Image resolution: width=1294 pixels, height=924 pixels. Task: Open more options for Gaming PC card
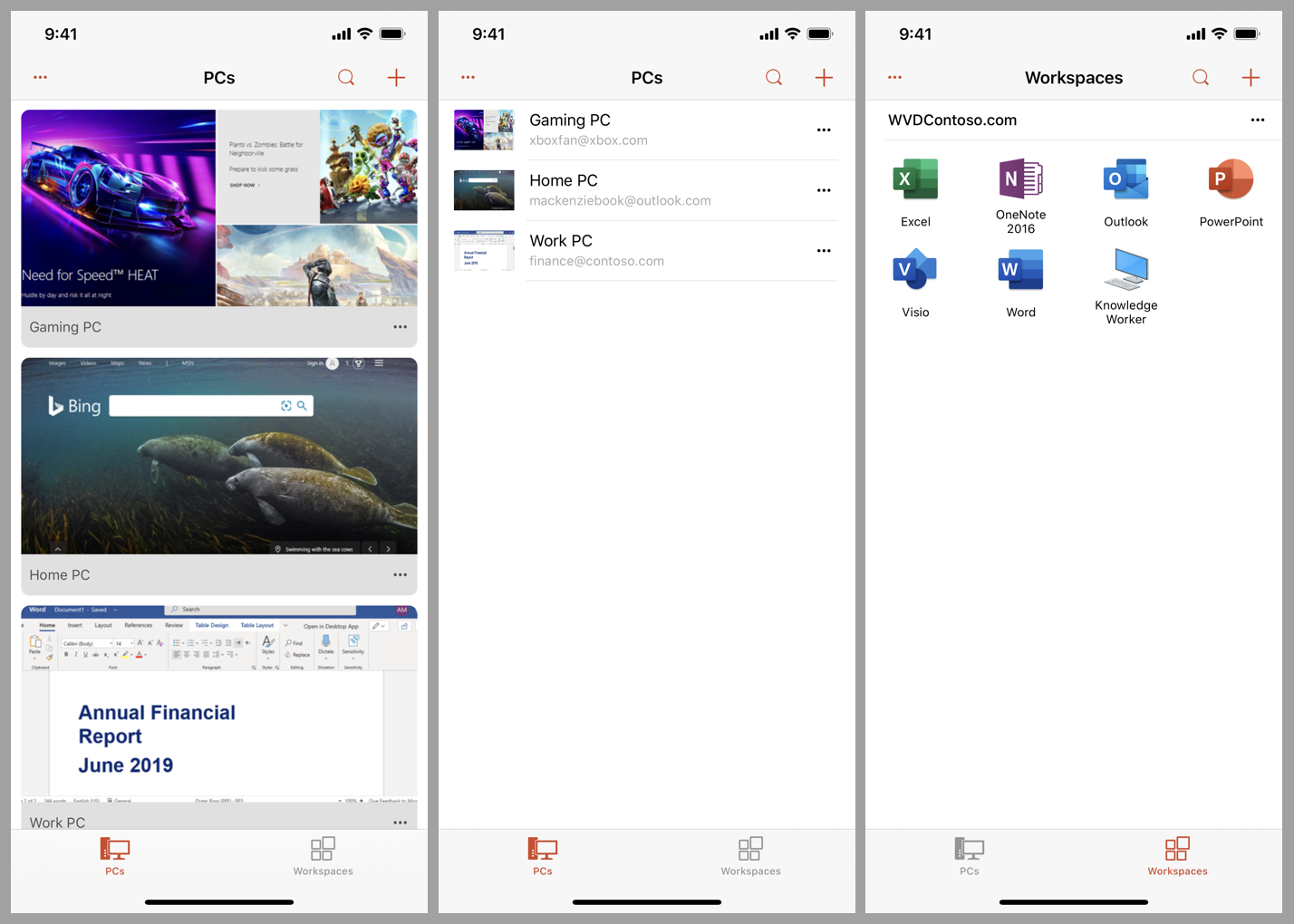[400, 327]
